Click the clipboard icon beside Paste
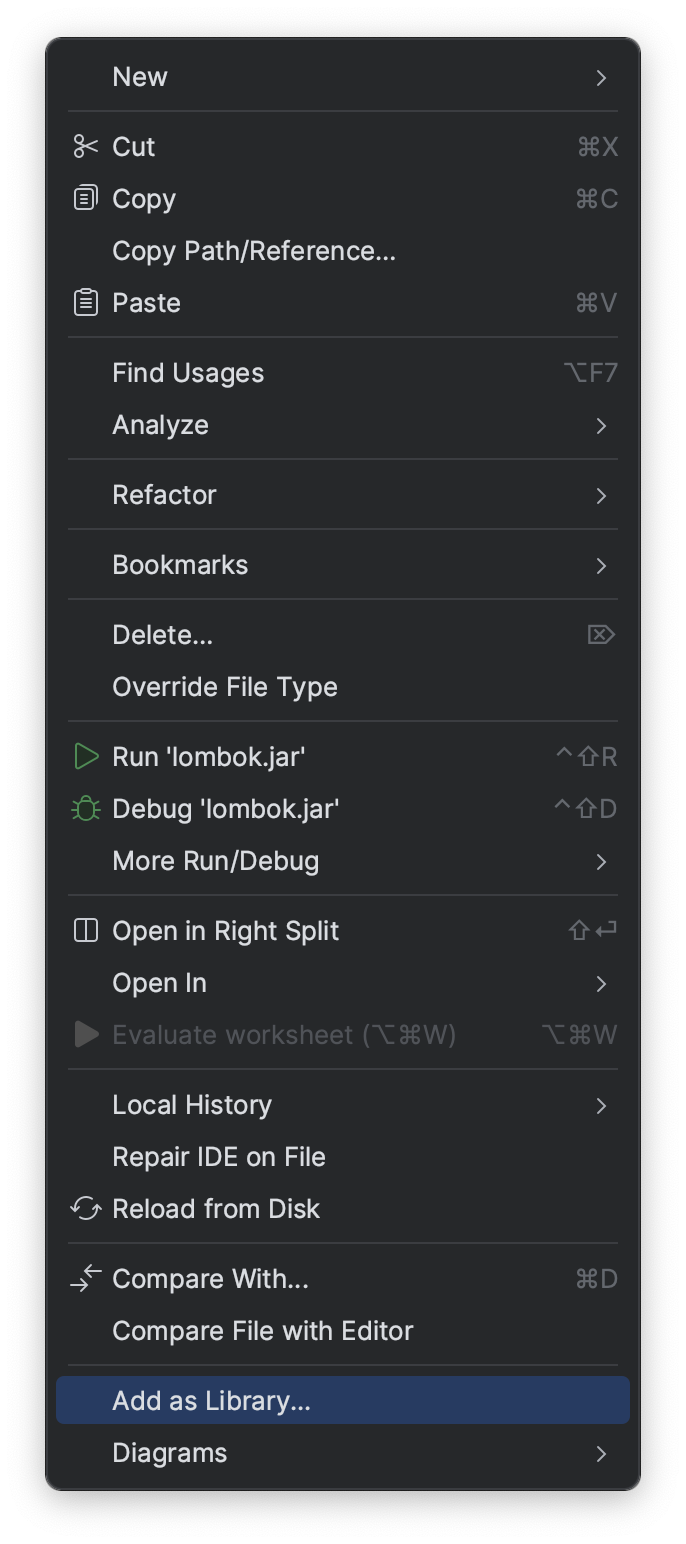This screenshot has height=1544, width=686. click(x=85, y=302)
